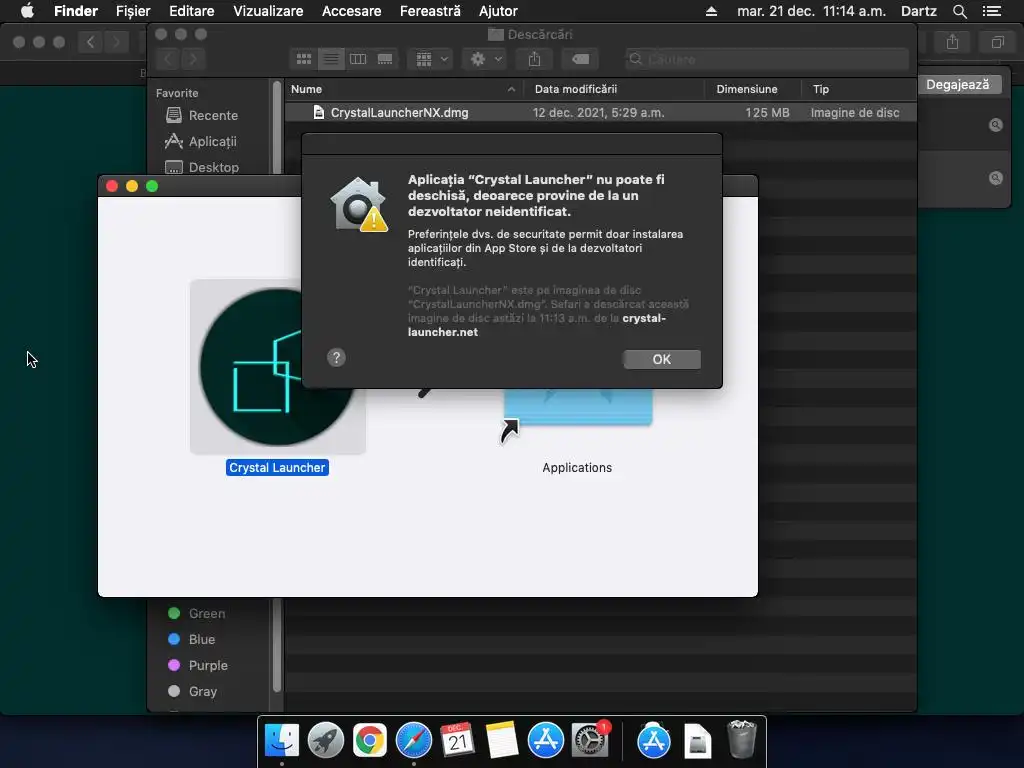Click the Applications folder label
1024x768 pixels.
577,468
